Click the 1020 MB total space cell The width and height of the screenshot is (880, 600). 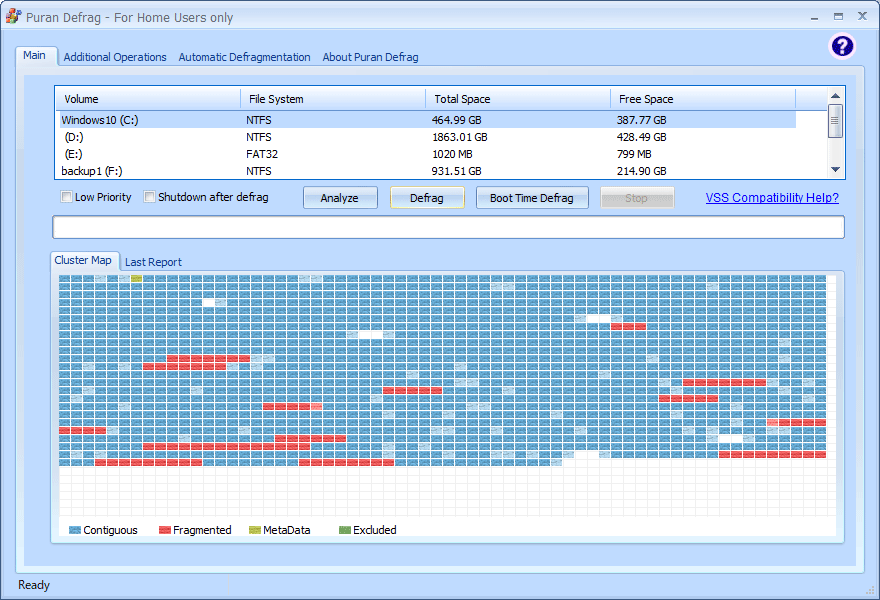[452, 154]
